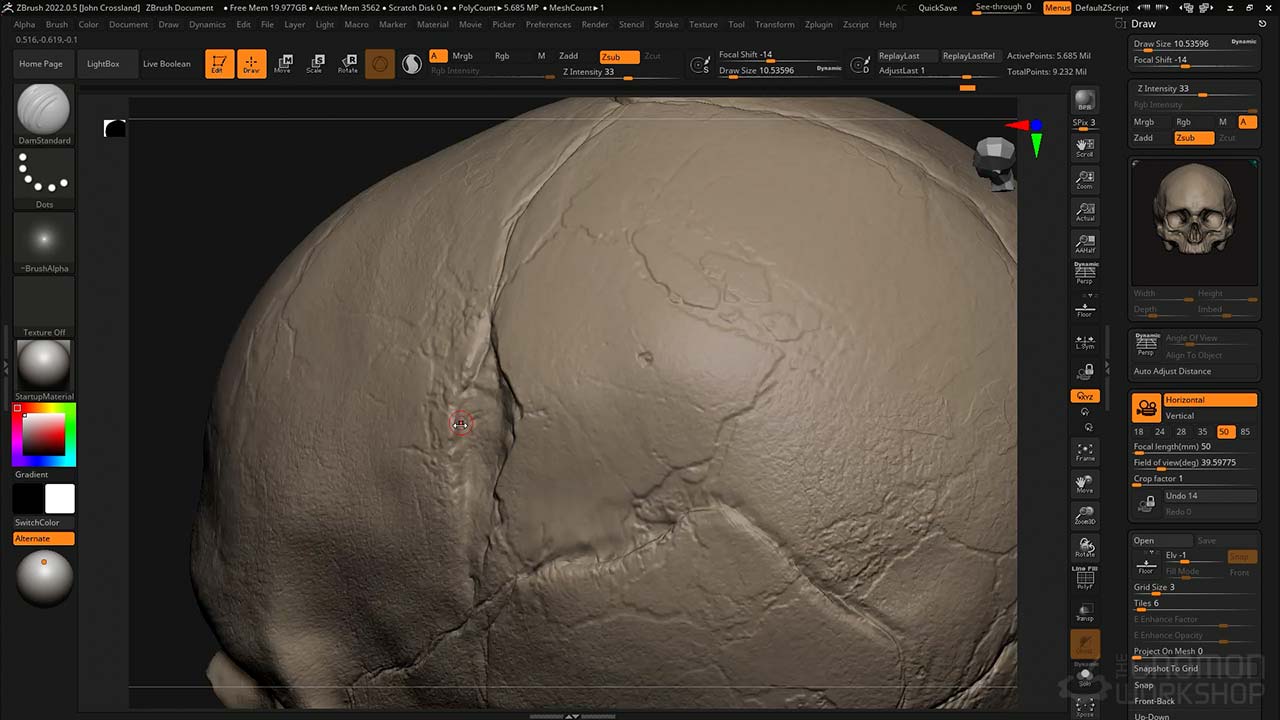Select the 85 focal length preset
Image resolution: width=1280 pixels, height=720 pixels.
(1245, 432)
